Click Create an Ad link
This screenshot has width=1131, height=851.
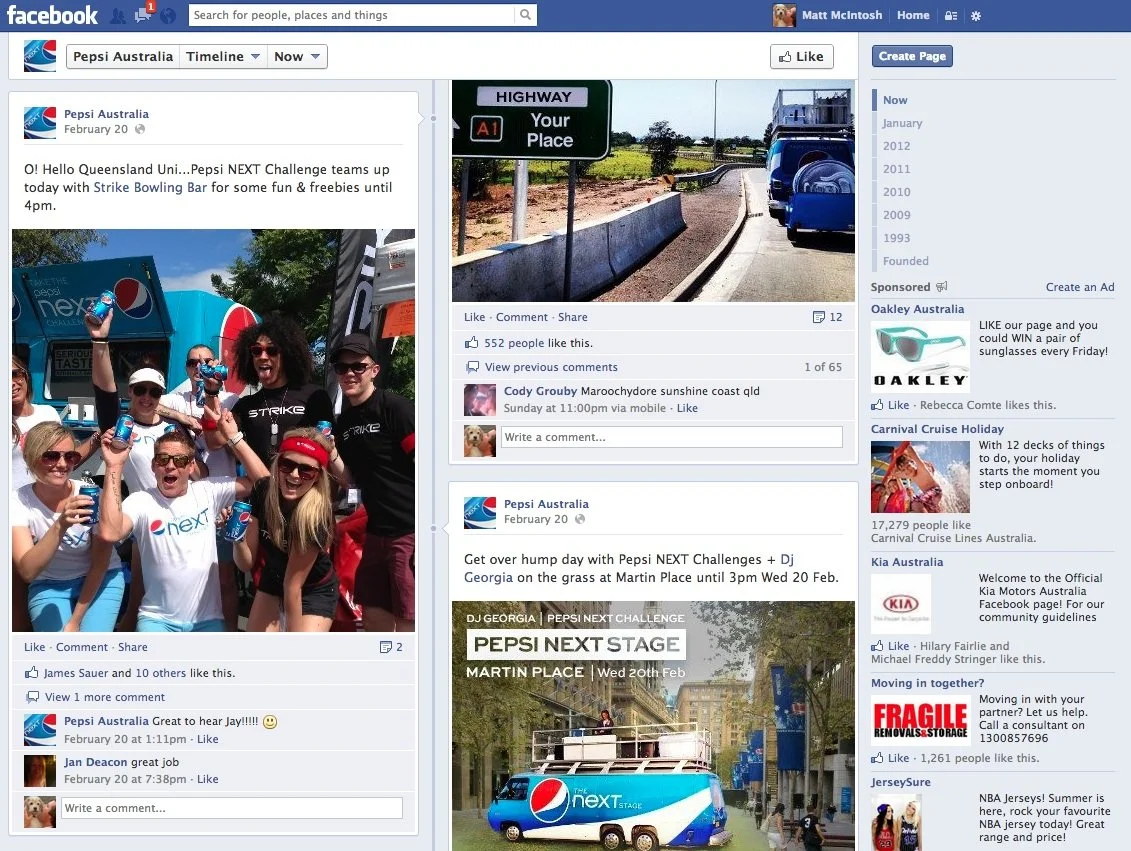(x=1080, y=287)
